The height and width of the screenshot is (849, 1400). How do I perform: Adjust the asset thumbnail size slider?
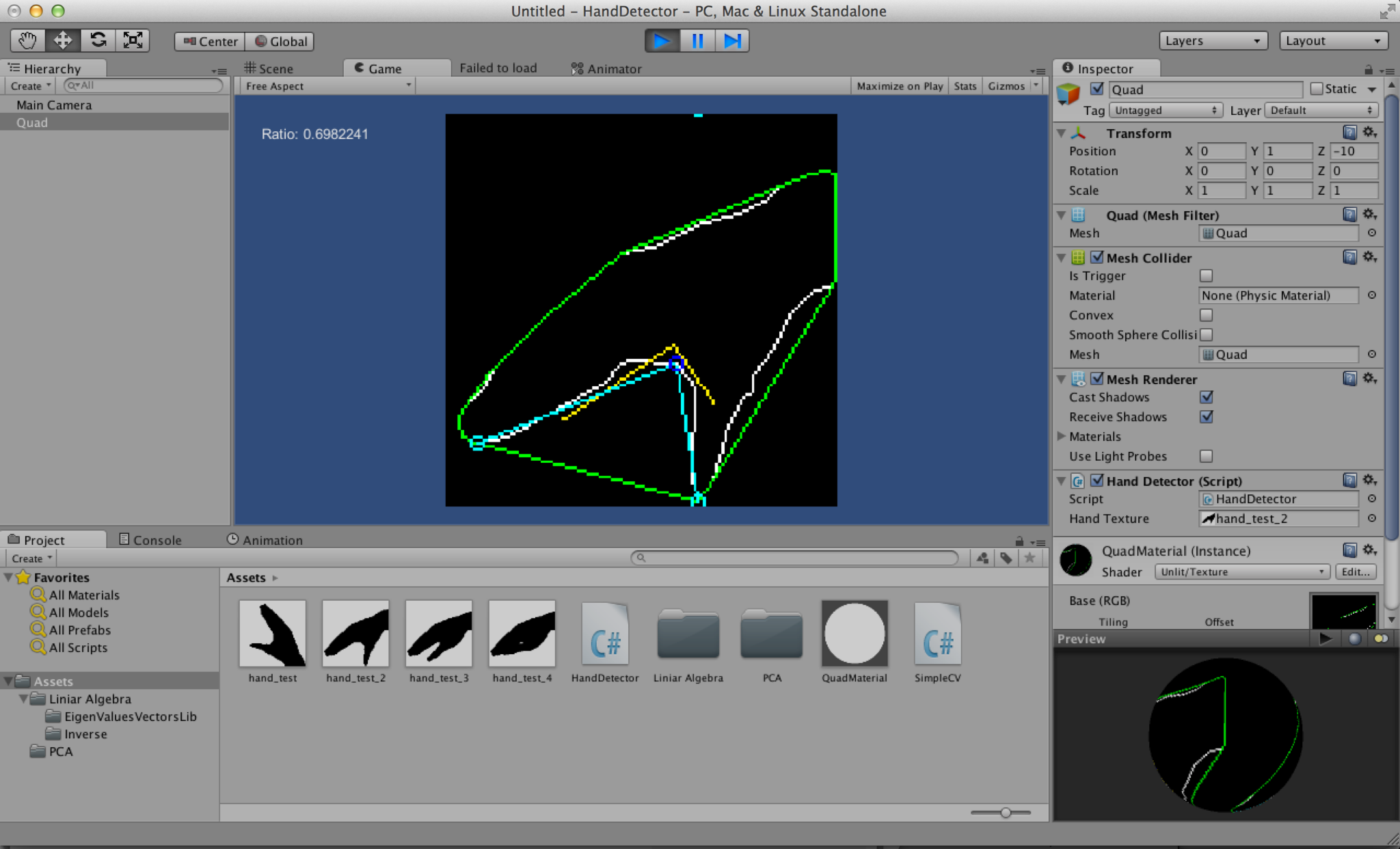point(1006,813)
